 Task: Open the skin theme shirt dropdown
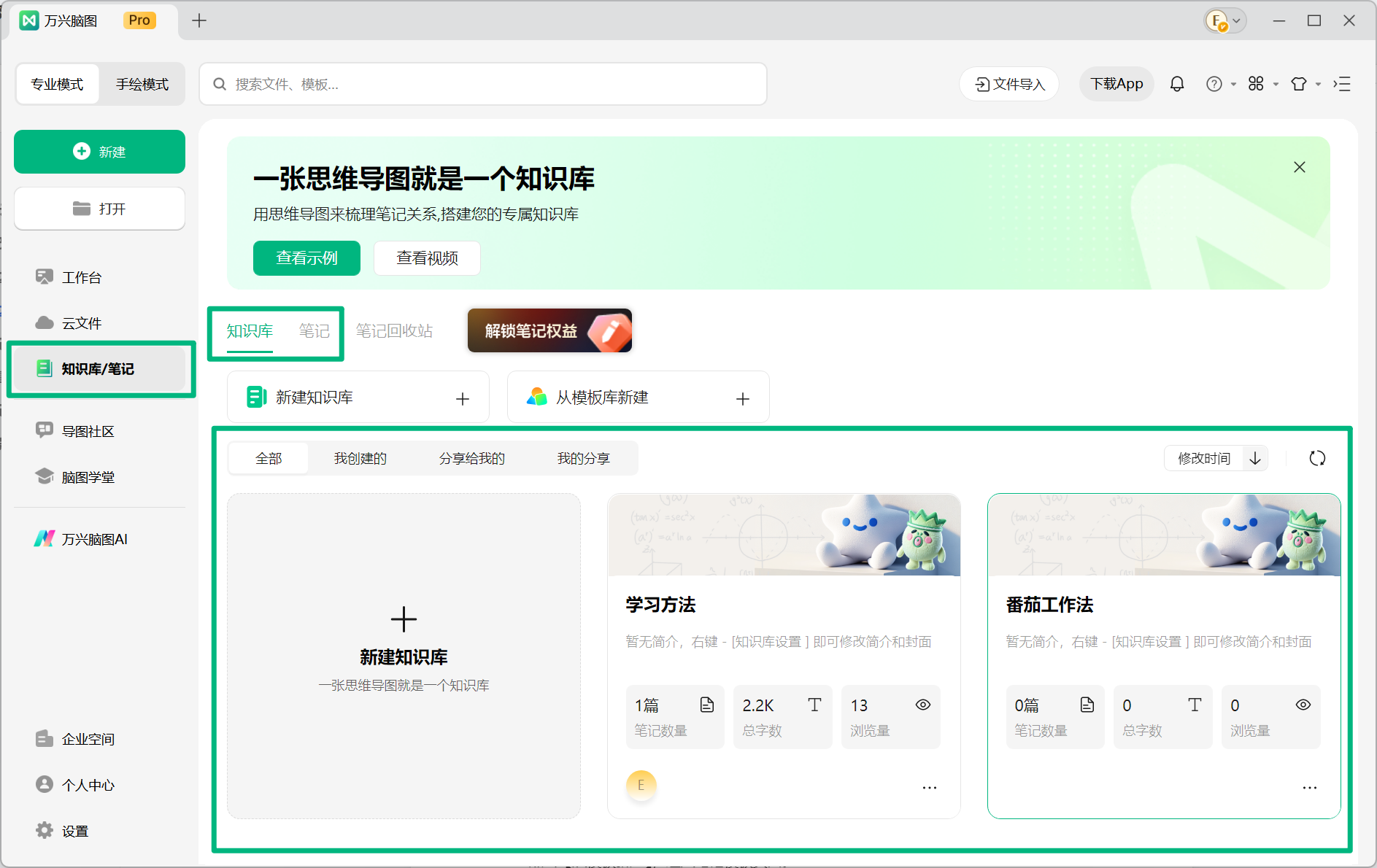(1305, 84)
